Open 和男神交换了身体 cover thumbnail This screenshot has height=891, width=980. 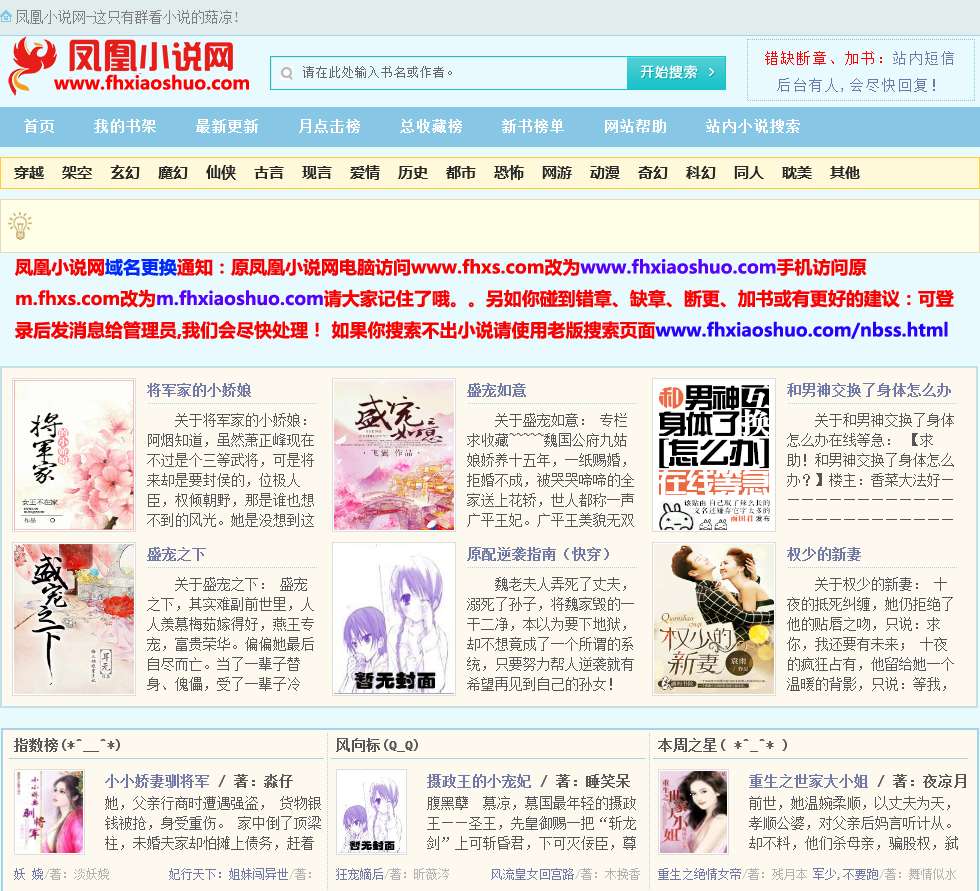714,455
